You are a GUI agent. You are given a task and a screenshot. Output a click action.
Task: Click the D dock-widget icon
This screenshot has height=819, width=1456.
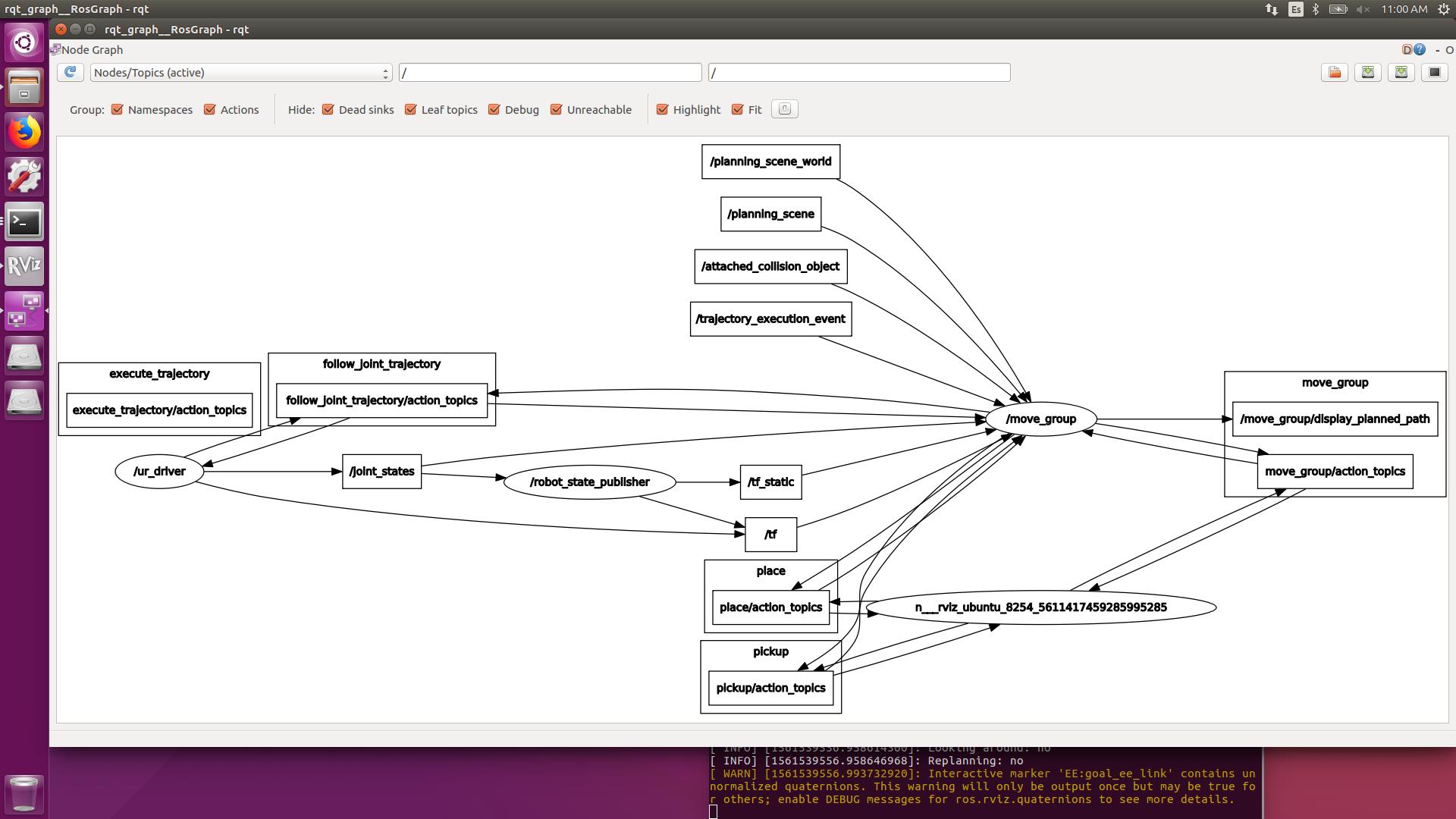1407,49
